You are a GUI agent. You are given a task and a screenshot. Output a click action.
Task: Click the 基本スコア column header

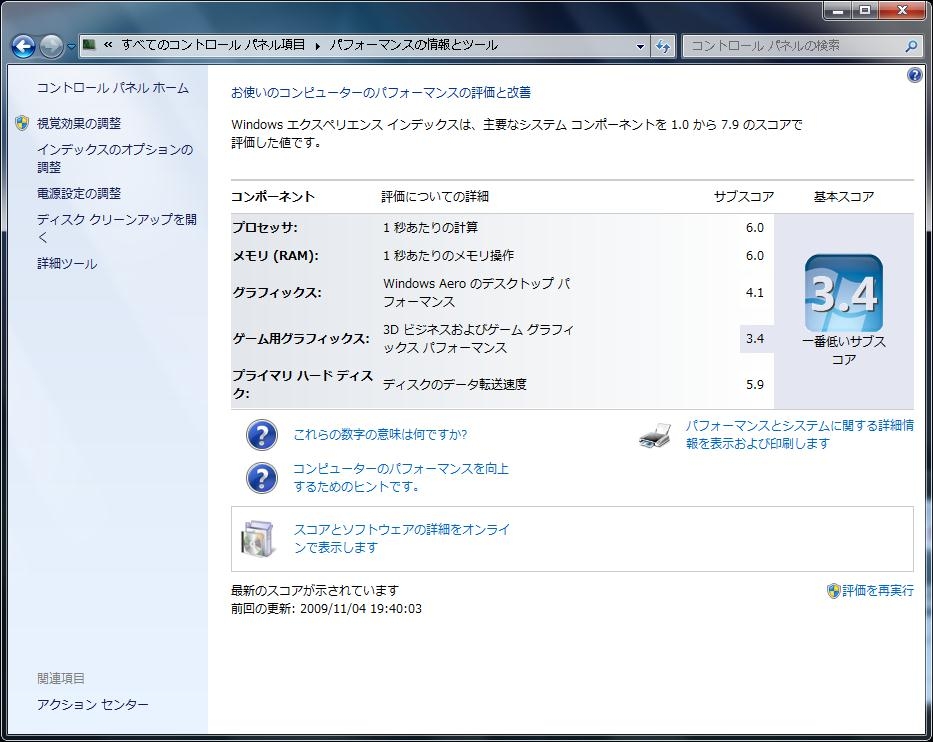844,196
